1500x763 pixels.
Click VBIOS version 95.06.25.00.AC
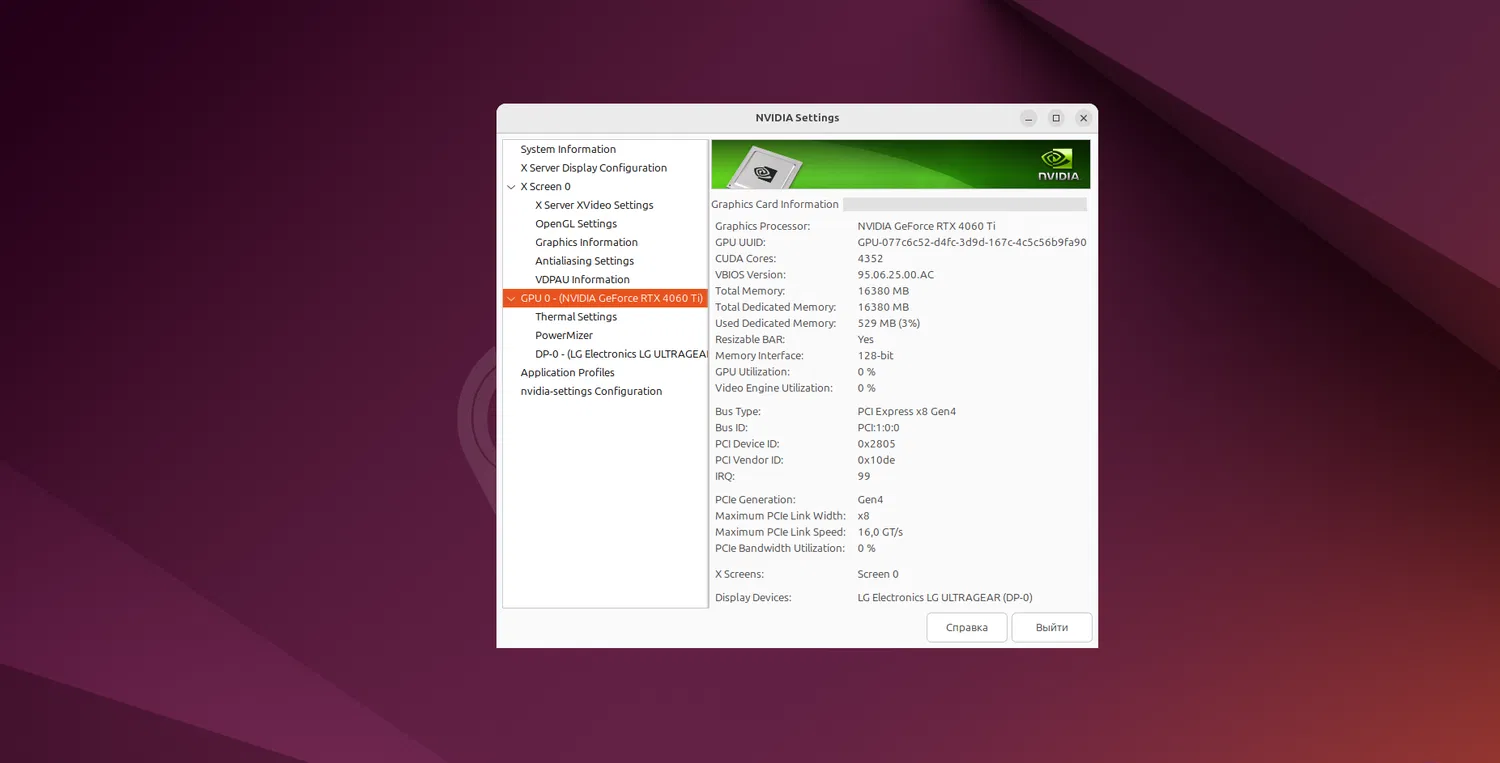pyautogui.click(x=896, y=275)
